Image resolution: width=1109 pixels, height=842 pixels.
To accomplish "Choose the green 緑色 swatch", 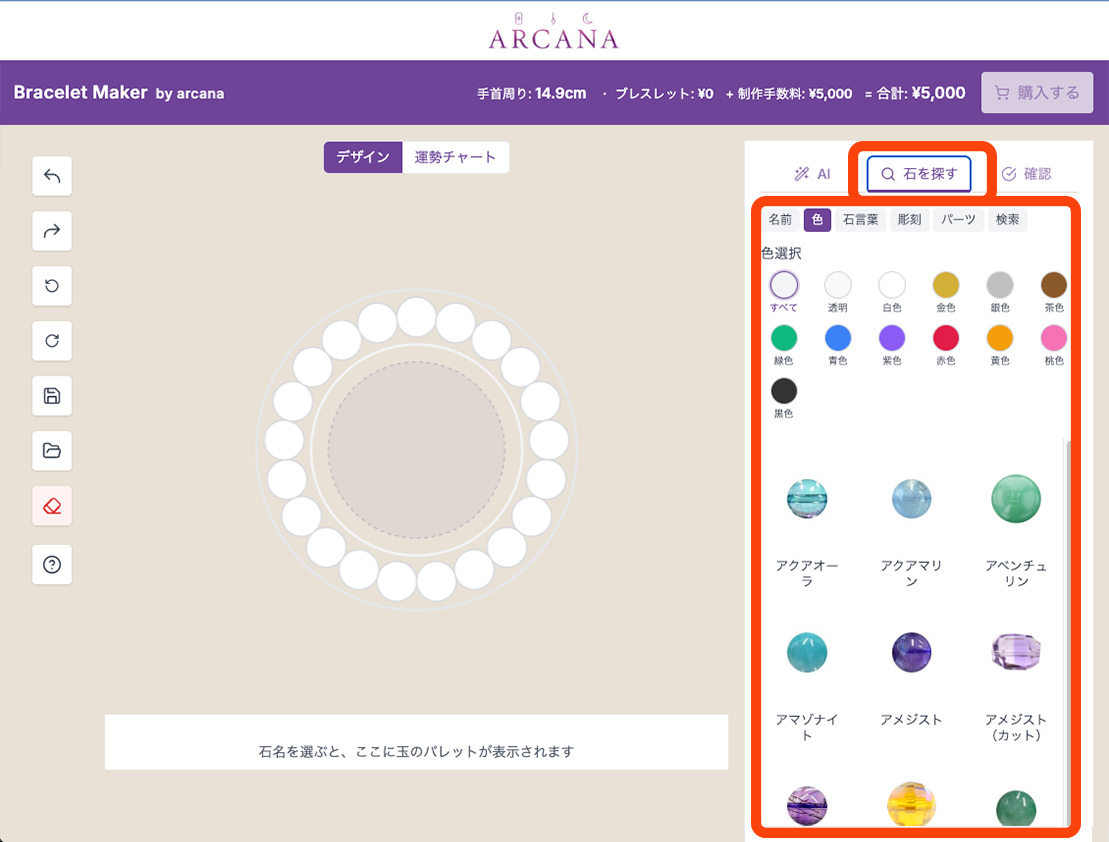I will click(x=784, y=338).
